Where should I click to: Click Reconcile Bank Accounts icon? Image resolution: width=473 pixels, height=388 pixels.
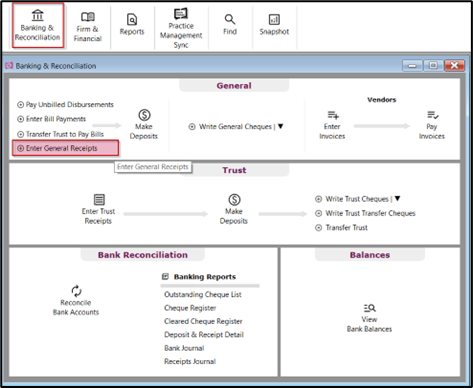click(76, 291)
